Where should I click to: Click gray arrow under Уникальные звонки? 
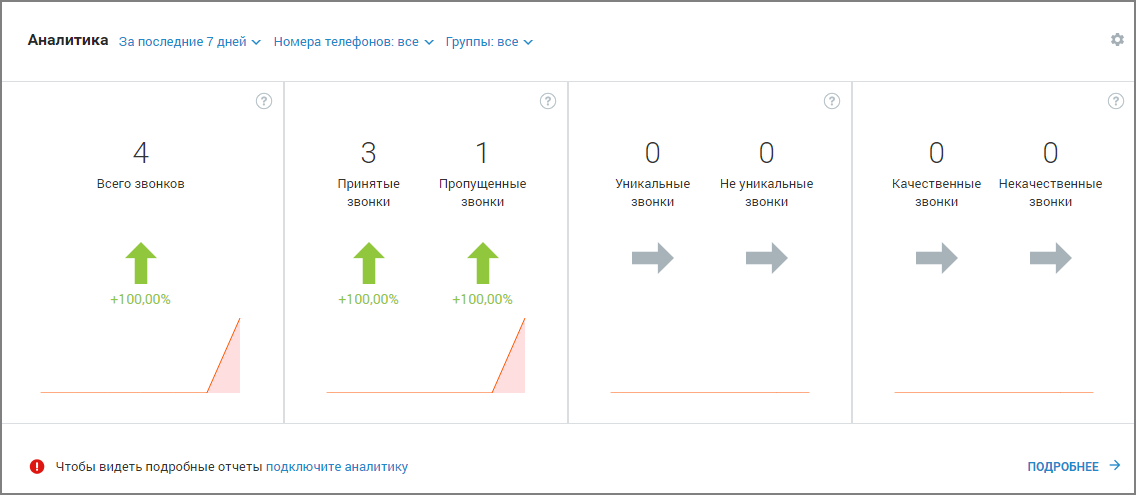653,258
